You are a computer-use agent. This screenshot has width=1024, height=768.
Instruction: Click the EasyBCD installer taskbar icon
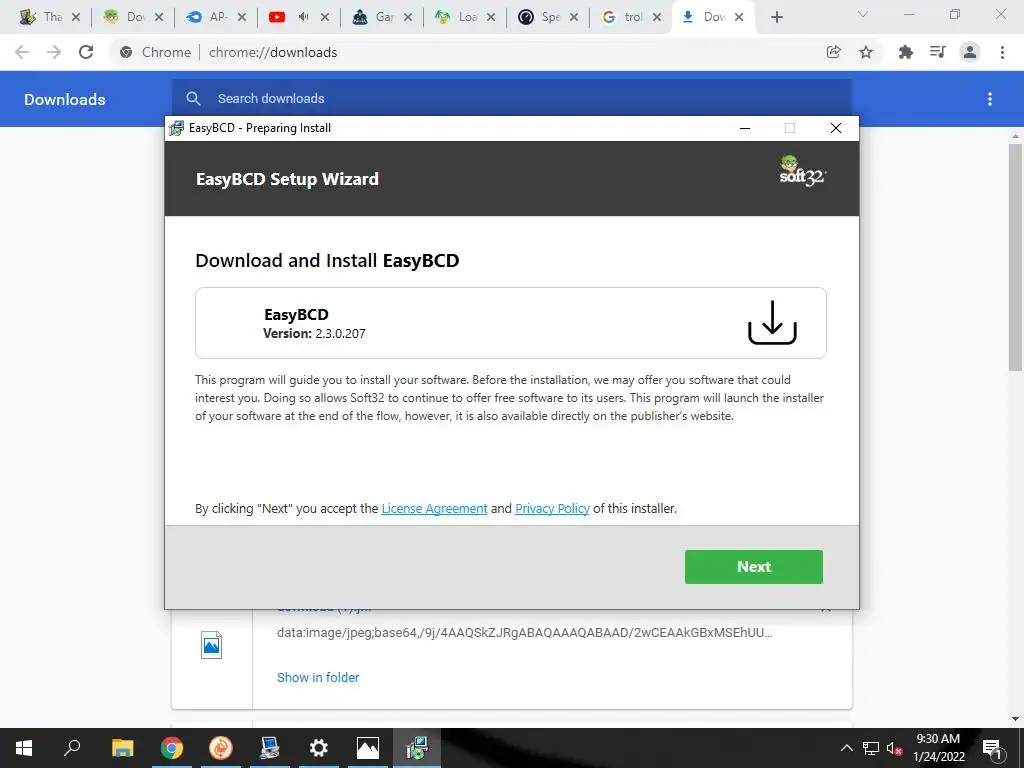(417, 748)
